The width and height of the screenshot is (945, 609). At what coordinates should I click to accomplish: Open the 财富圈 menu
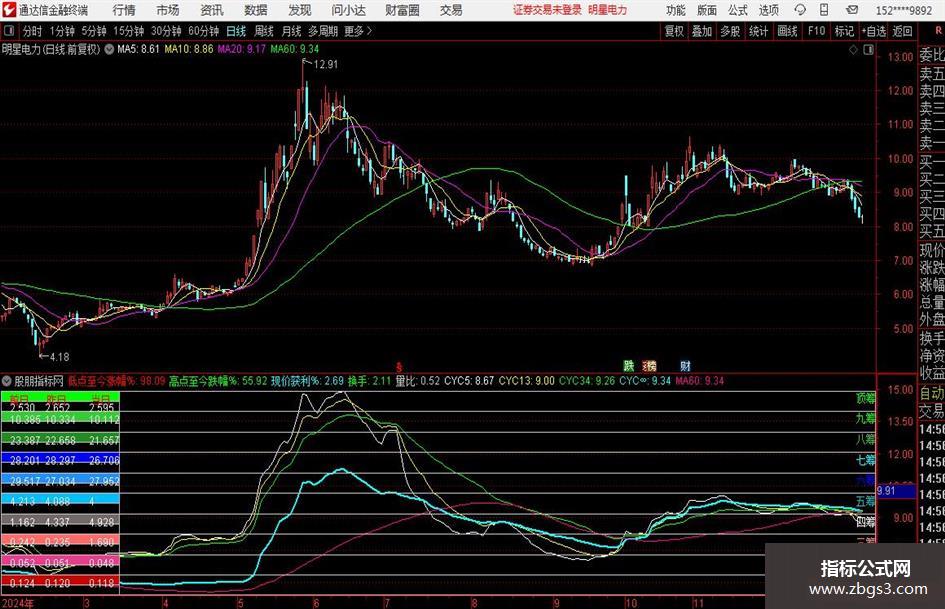pyautogui.click(x=402, y=10)
